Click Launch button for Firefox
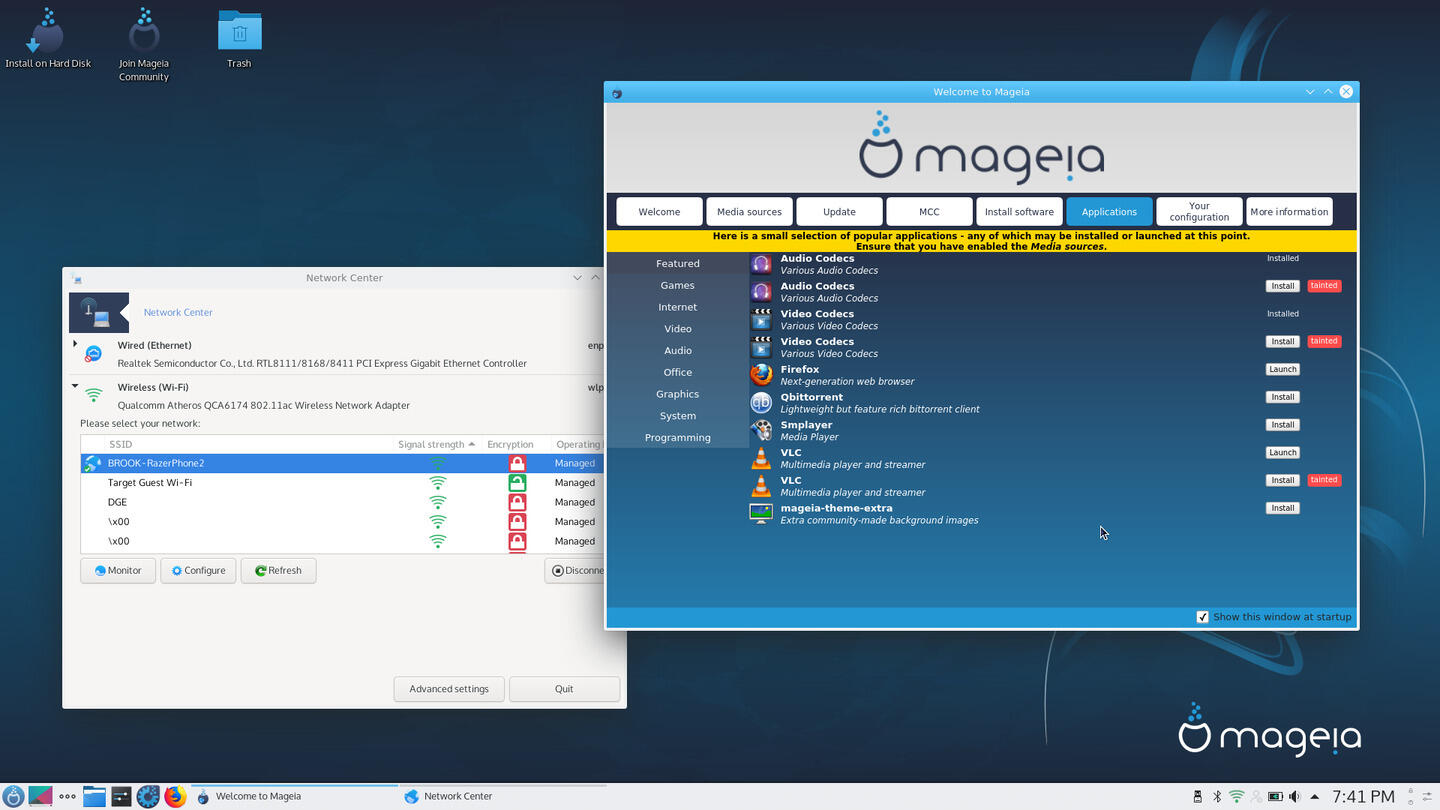The image size is (1440, 810). (x=1282, y=369)
